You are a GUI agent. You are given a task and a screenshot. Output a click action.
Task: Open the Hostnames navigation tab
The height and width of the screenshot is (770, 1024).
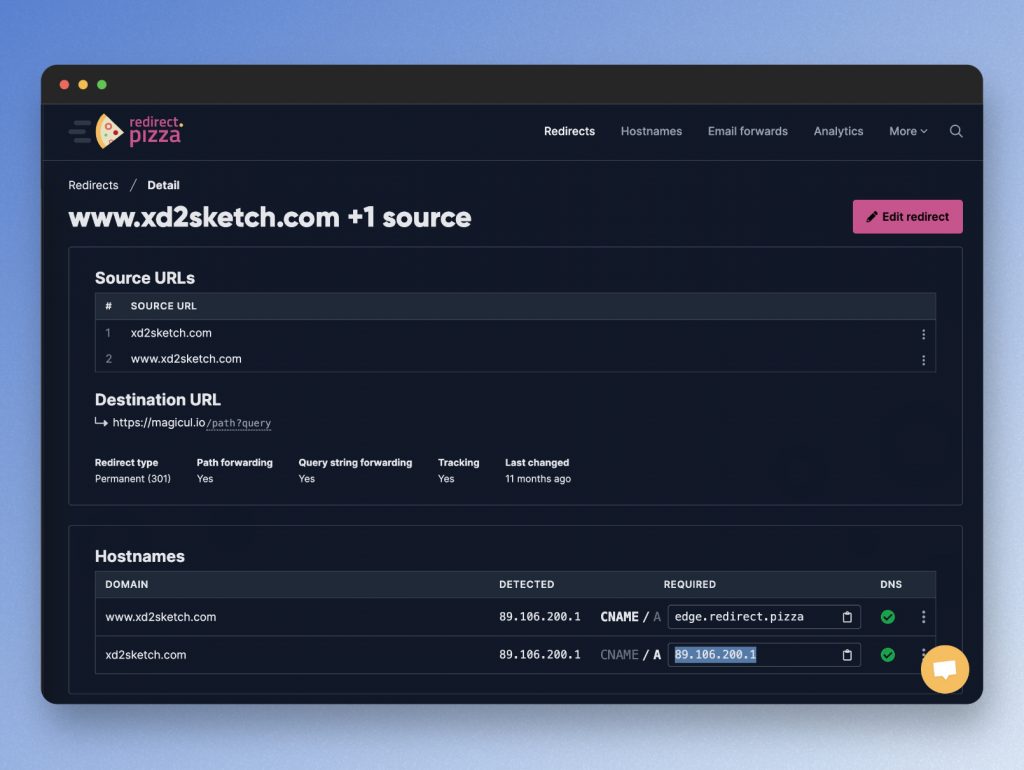[x=651, y=131]
